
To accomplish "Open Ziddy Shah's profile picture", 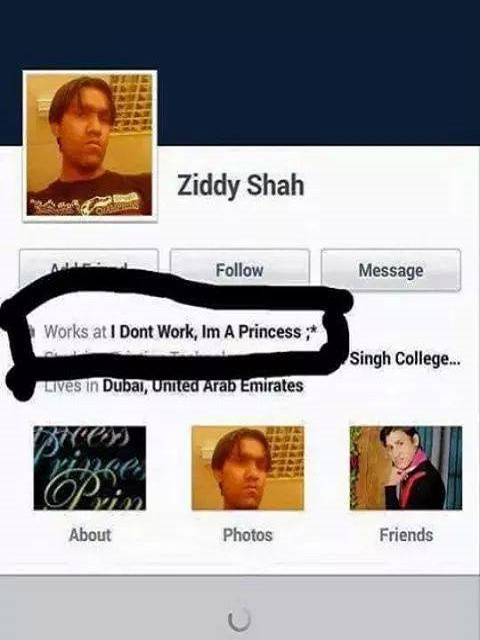I will click(x=89, y=146).
